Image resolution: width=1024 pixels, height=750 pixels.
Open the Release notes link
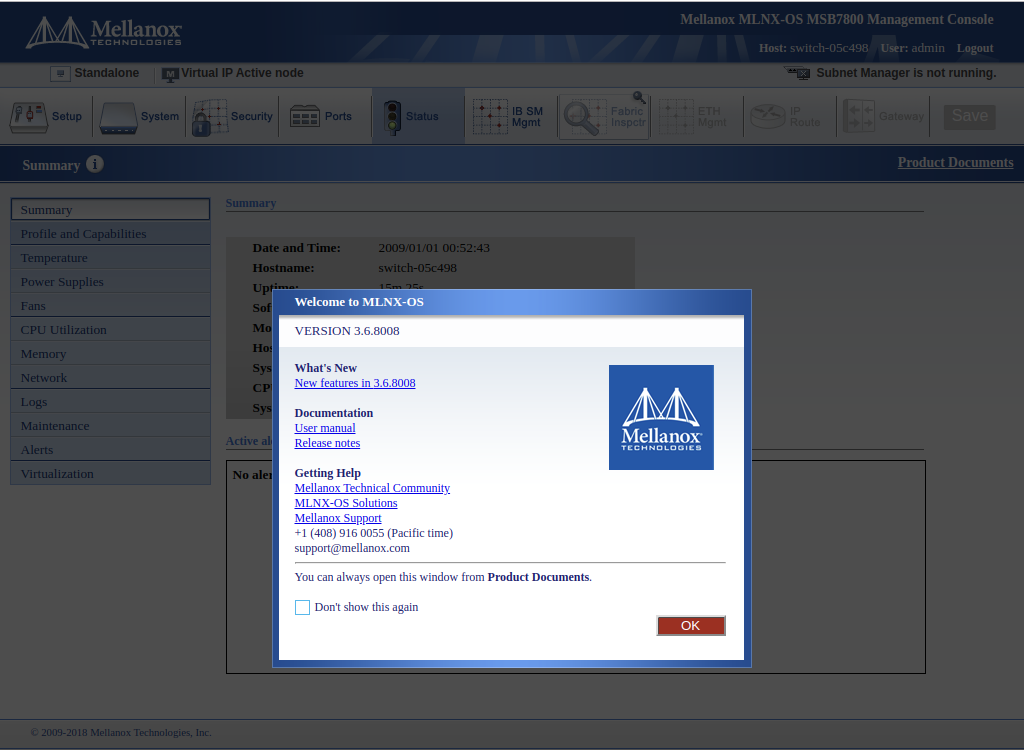click(327, 443)
